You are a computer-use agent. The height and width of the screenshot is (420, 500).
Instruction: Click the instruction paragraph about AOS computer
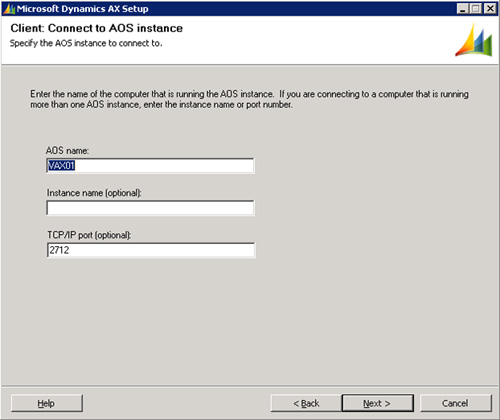pos(249,99)
